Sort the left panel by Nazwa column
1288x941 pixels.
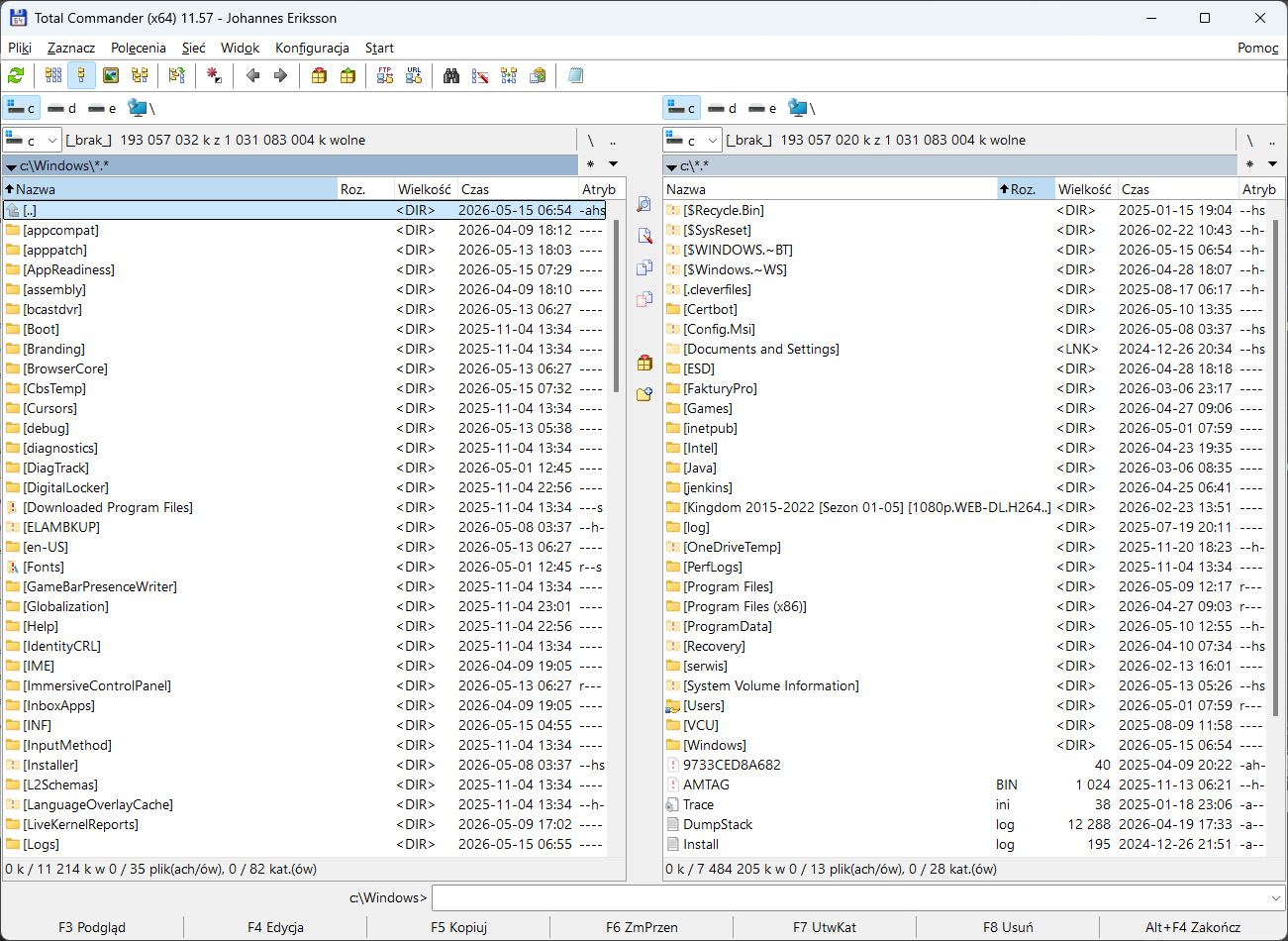tap(170, 189)
